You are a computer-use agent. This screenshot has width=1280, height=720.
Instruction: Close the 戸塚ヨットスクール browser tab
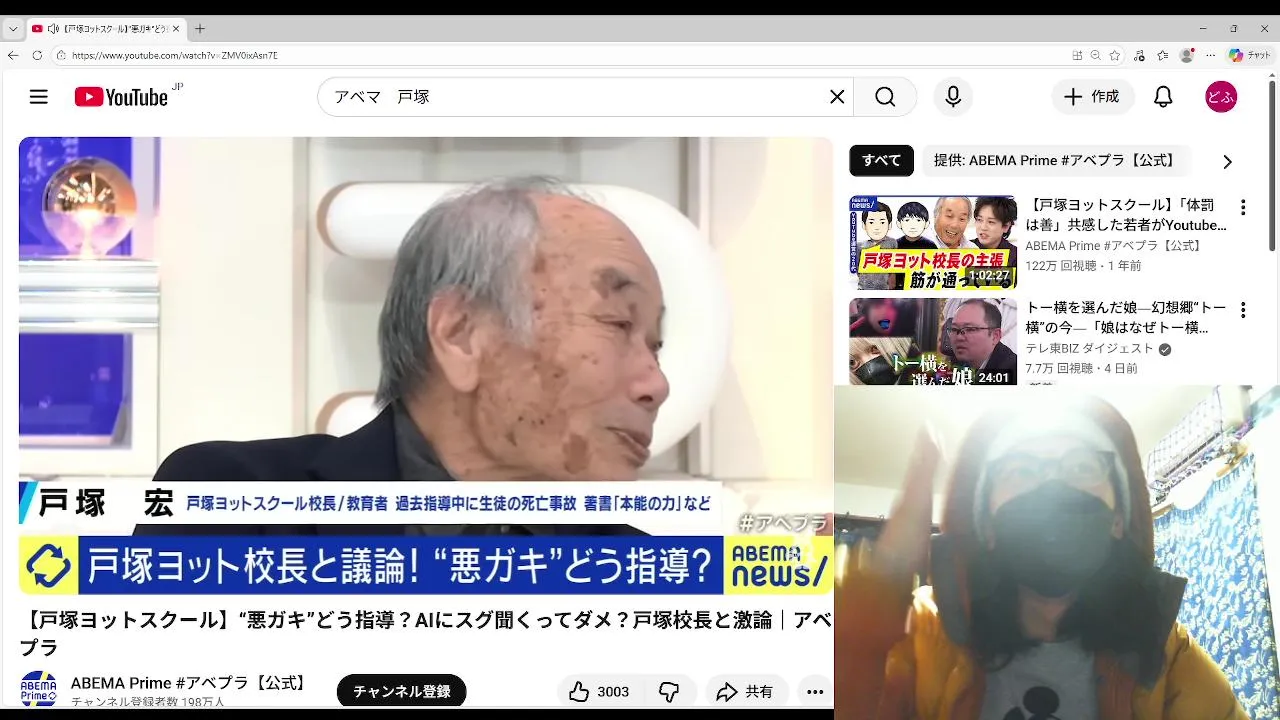coord(176,29)
